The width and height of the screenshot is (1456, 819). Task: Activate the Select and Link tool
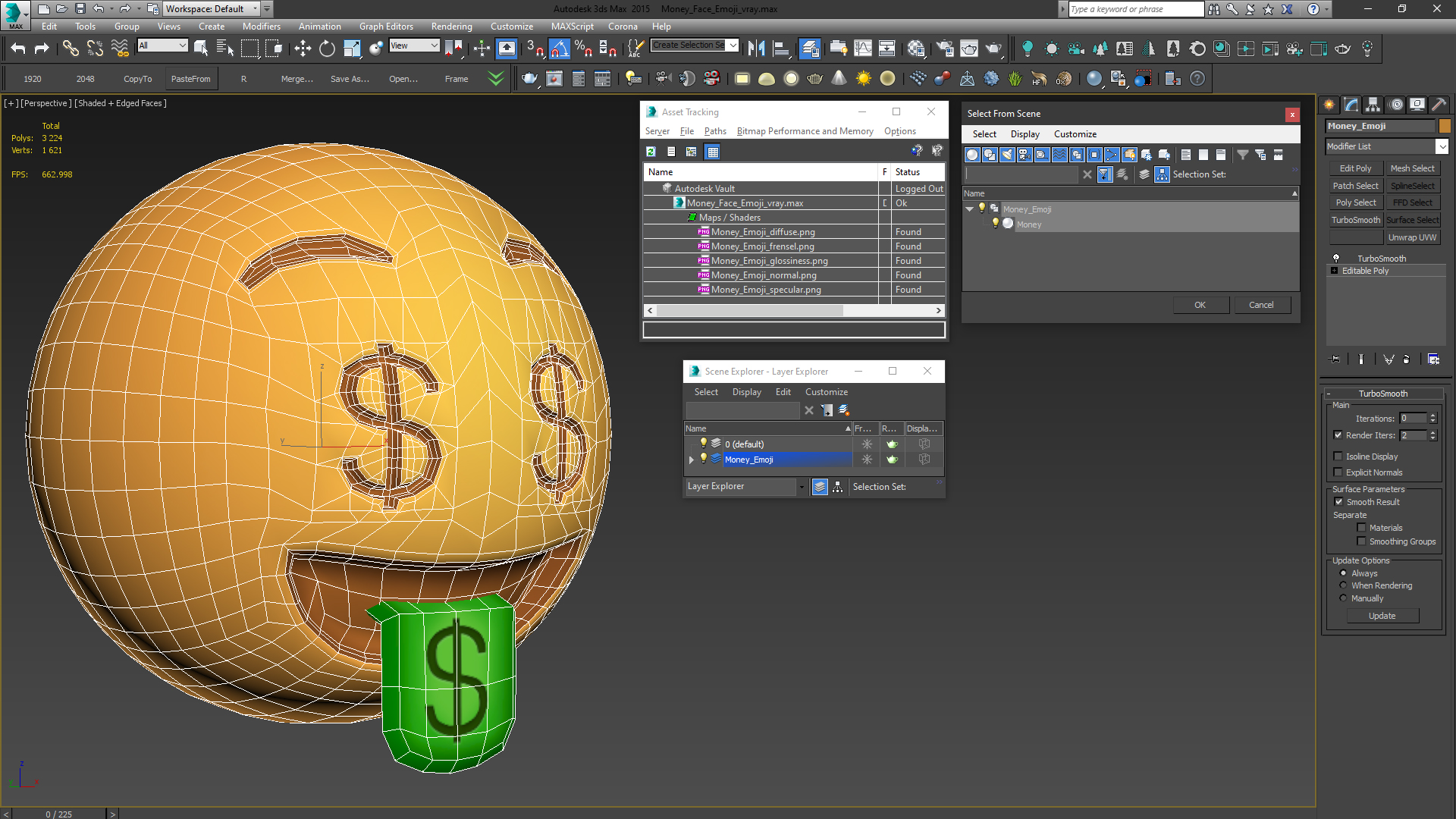71,49
